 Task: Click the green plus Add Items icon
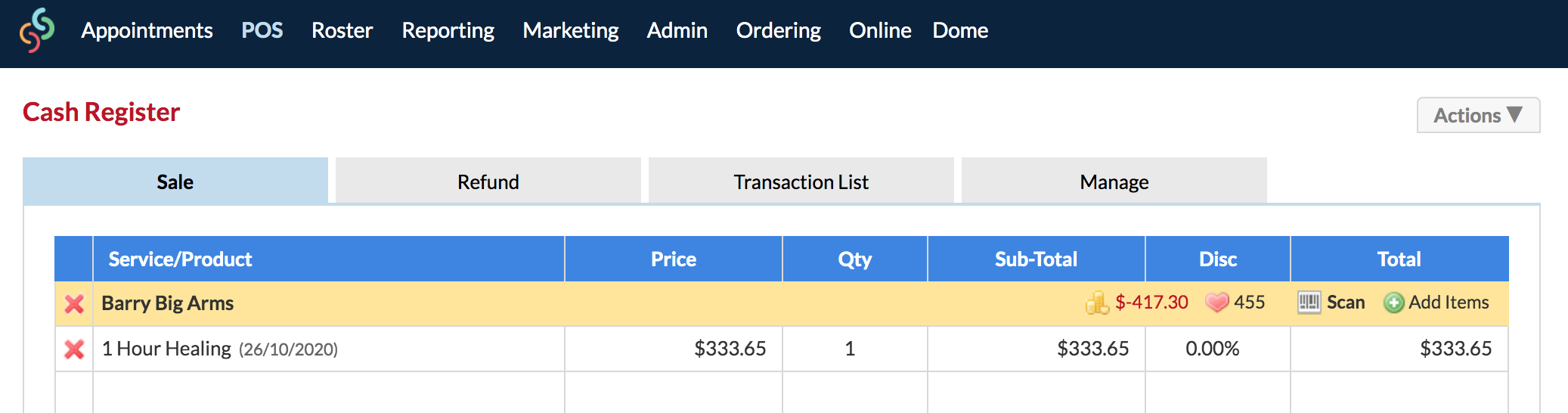coord(1394,303)
